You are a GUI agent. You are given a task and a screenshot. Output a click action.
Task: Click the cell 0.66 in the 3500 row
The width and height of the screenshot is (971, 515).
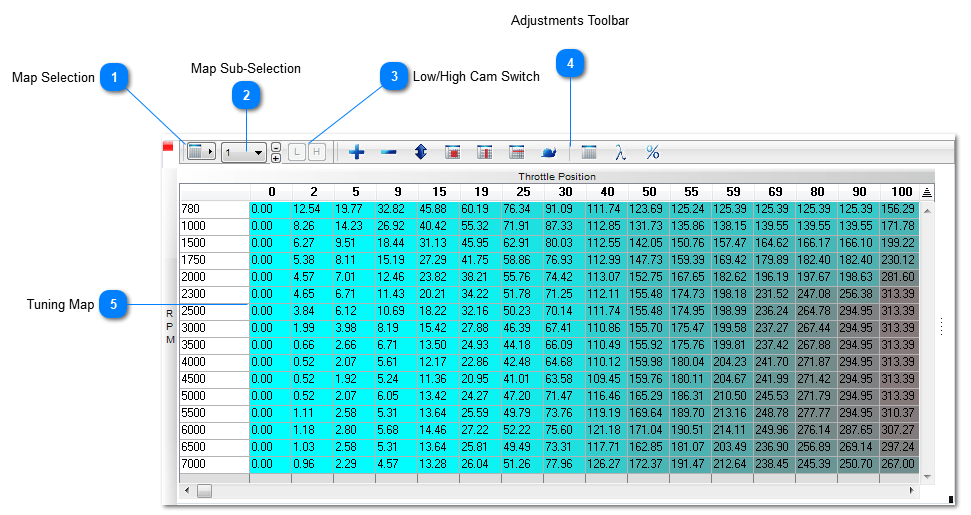[313, 345]
